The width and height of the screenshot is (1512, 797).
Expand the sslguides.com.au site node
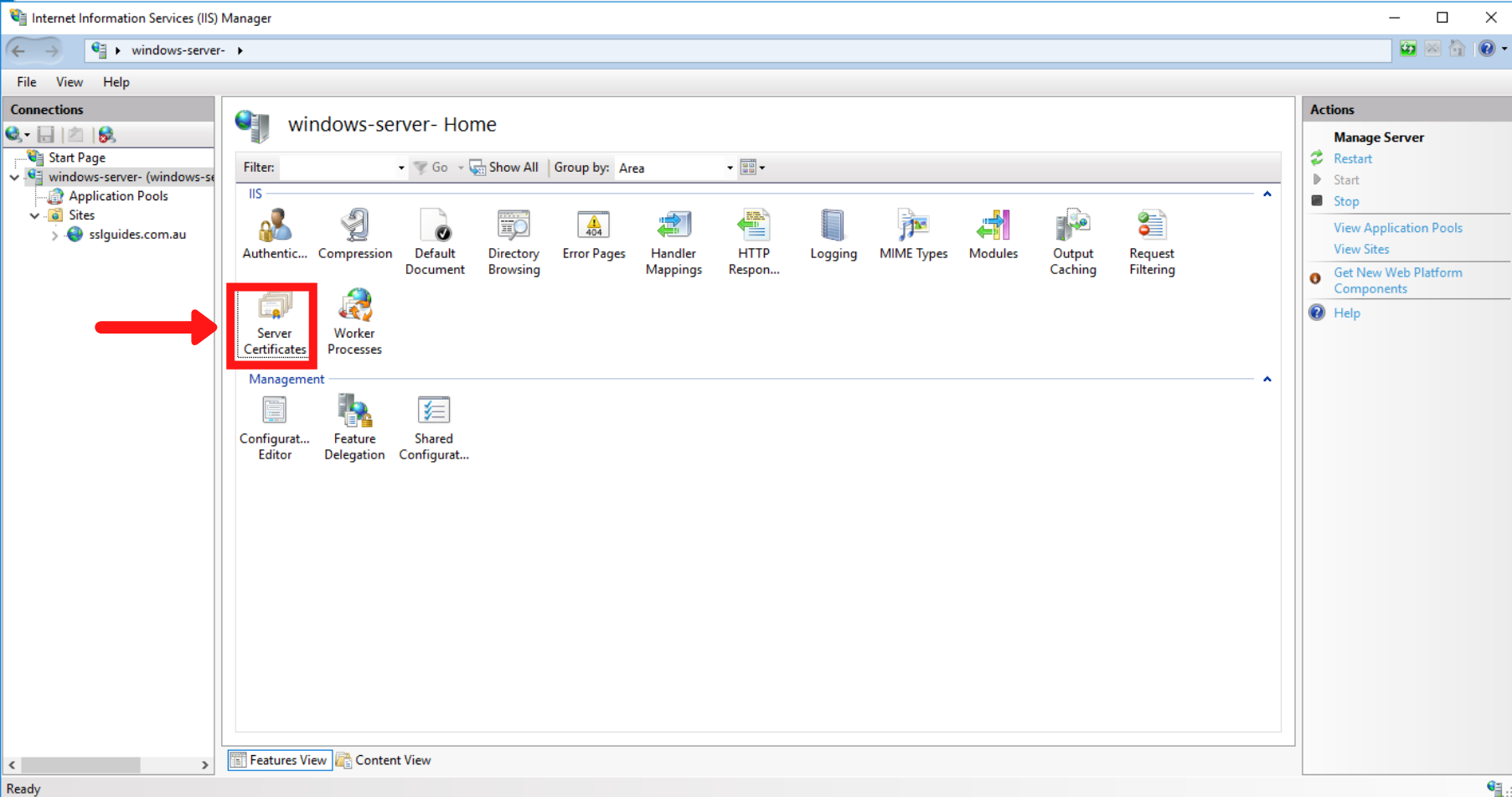pos(54,235)
